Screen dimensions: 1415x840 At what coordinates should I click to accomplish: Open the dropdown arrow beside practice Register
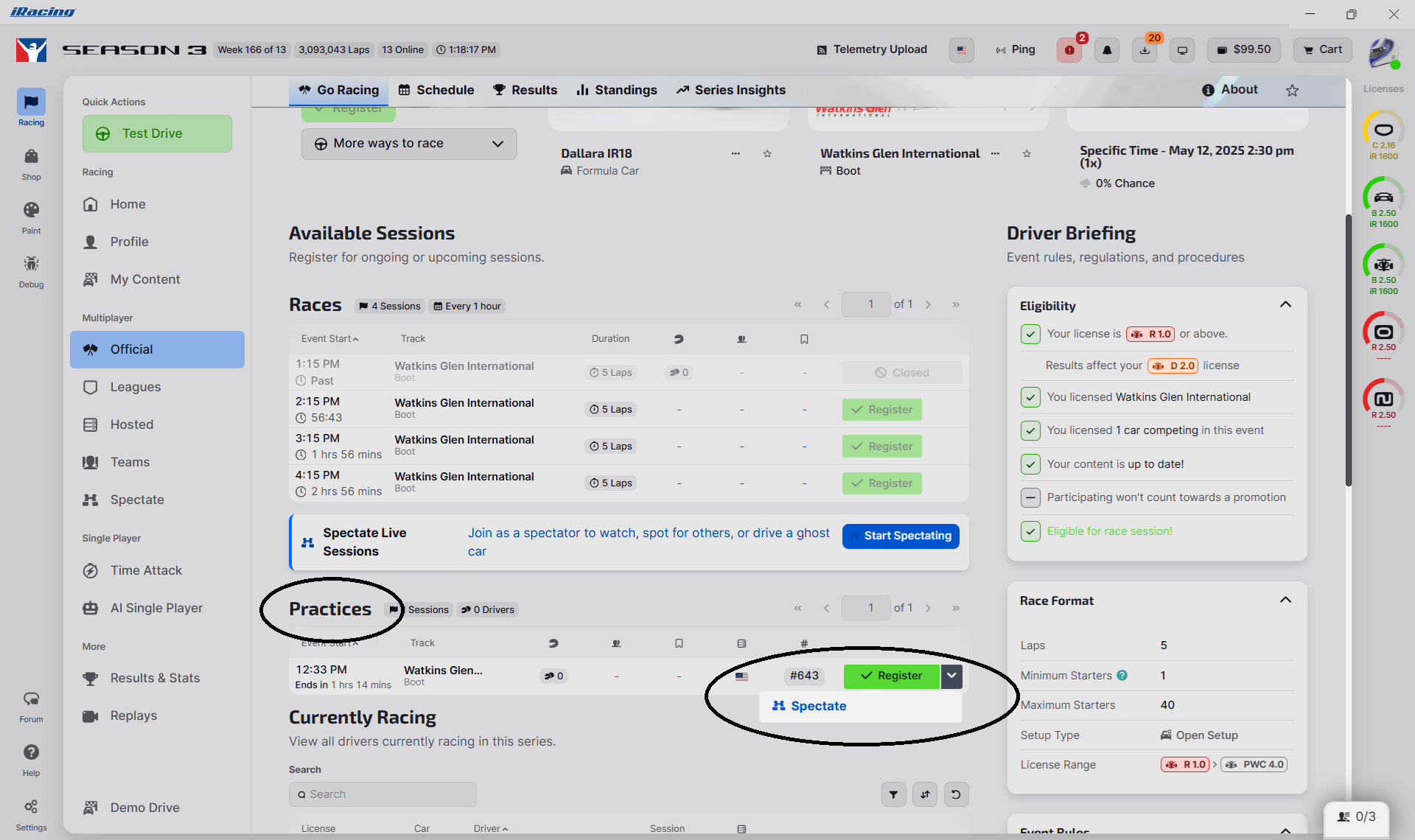point(951,676)
